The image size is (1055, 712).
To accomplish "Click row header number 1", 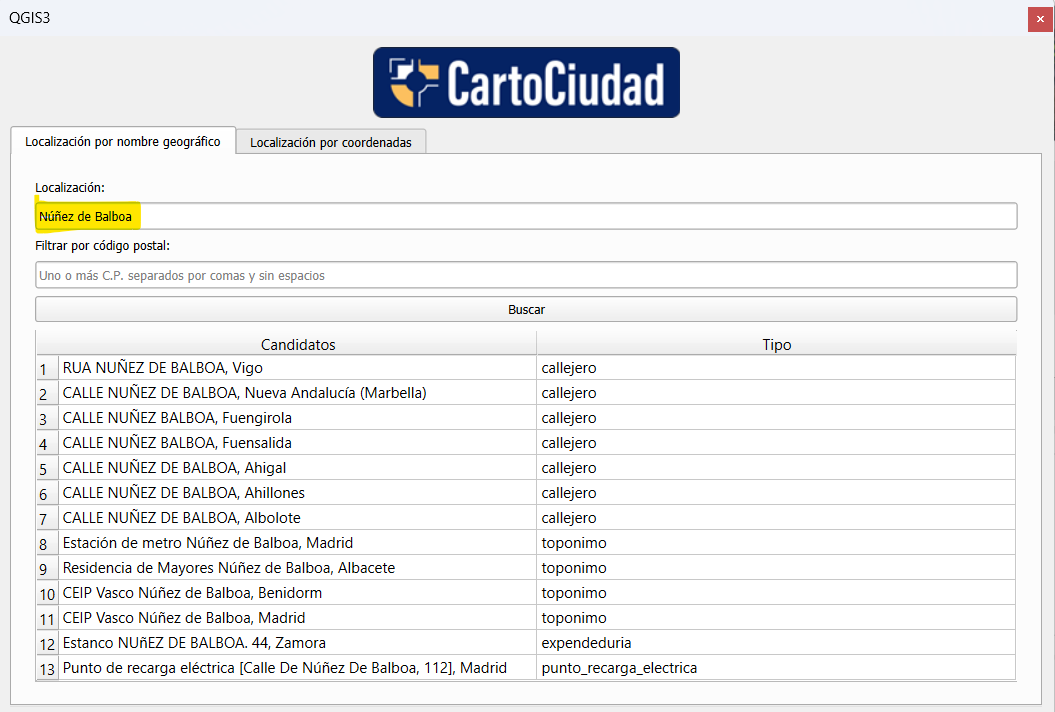I will tap(47, 369).
